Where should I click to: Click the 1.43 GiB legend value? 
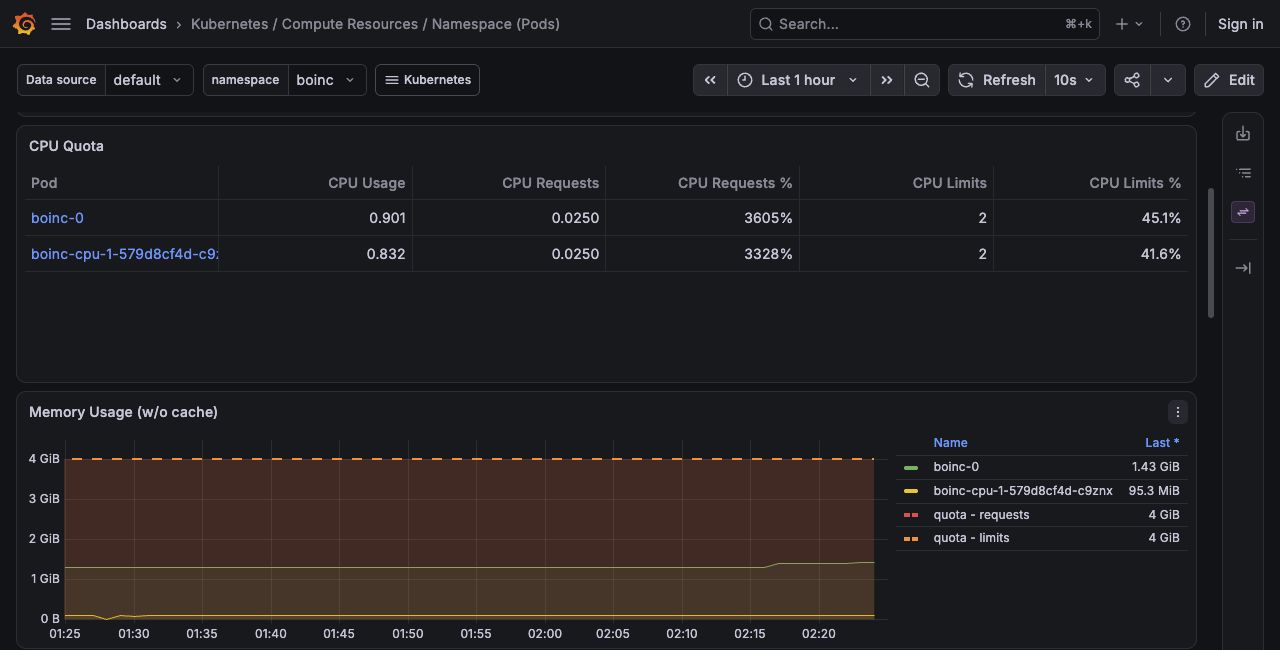pyautogui.click(x=1155, y=467)
